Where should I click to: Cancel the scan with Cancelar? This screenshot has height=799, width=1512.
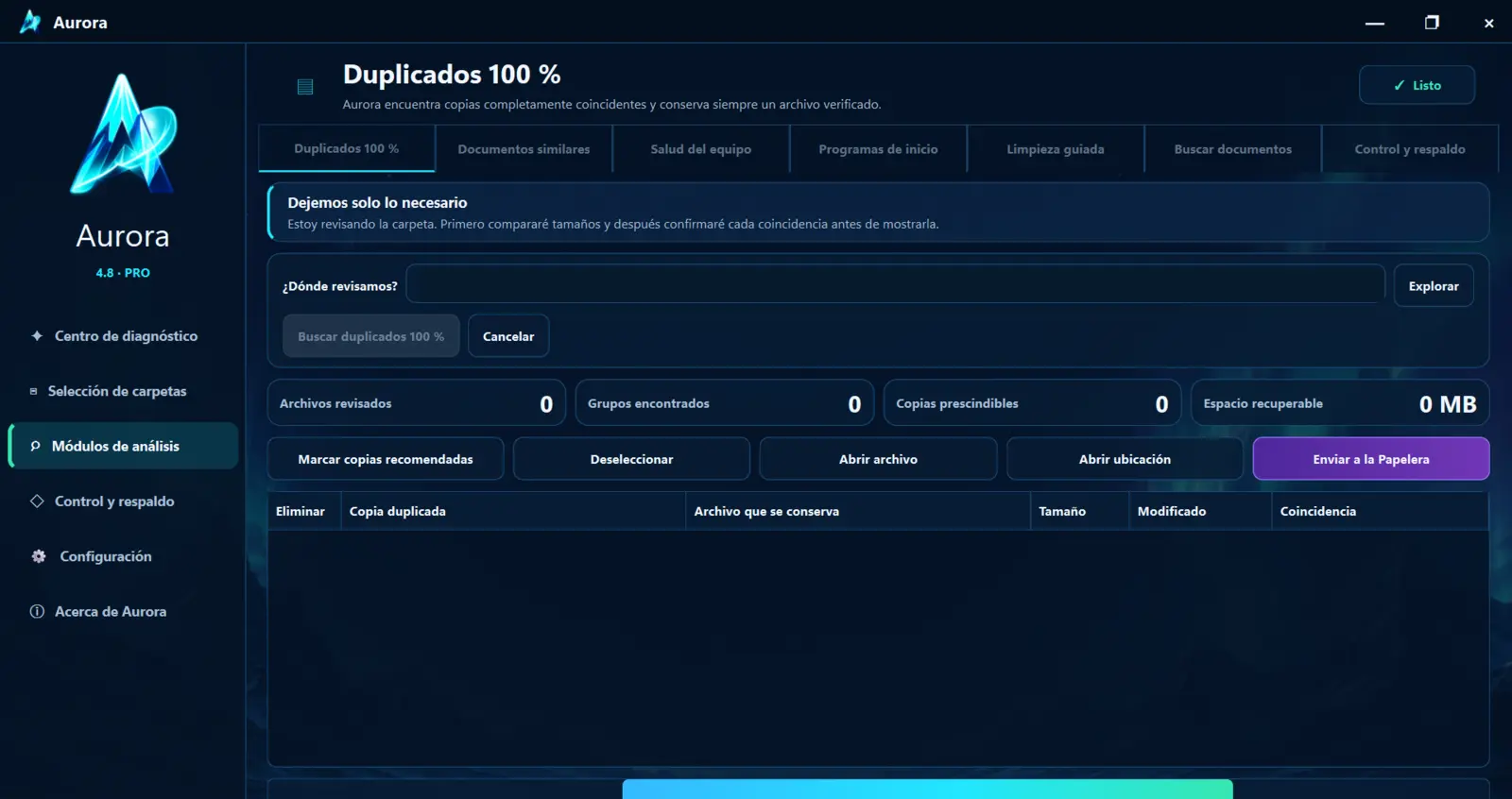click(x=508, y=336)
